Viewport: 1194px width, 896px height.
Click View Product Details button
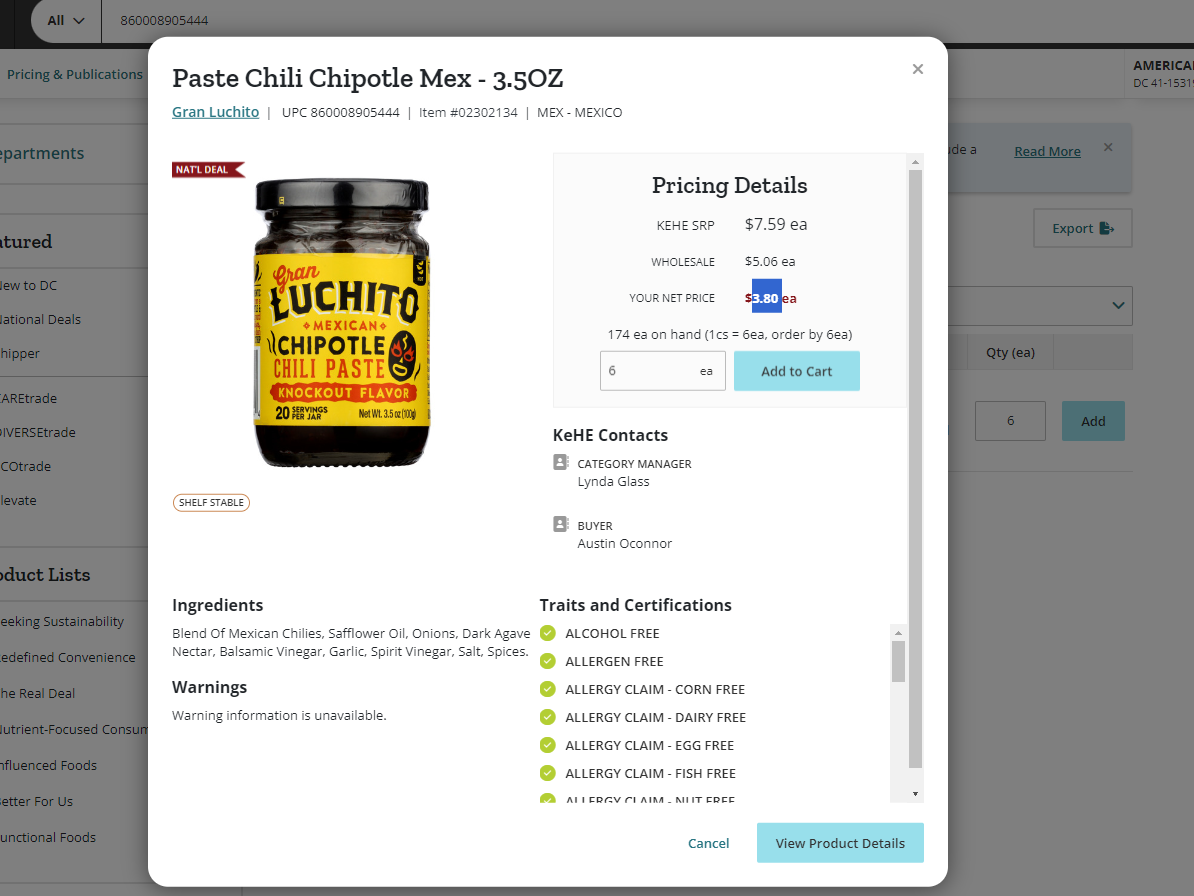[840, 843]
